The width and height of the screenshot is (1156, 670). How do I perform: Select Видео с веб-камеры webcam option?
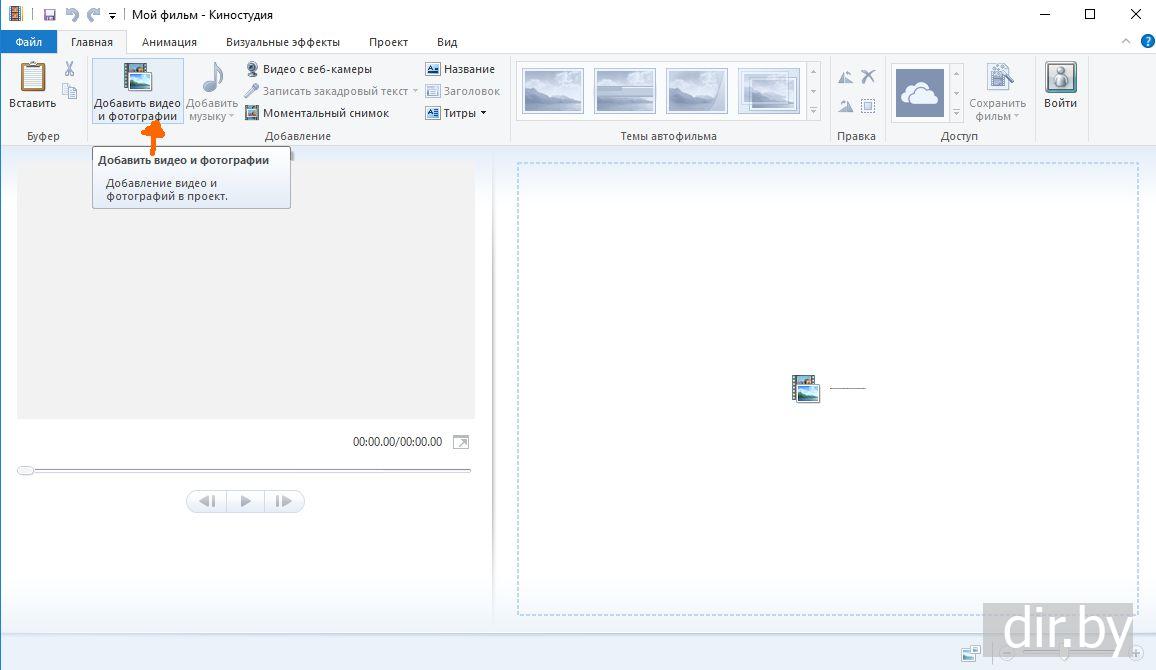pos(308,69)
